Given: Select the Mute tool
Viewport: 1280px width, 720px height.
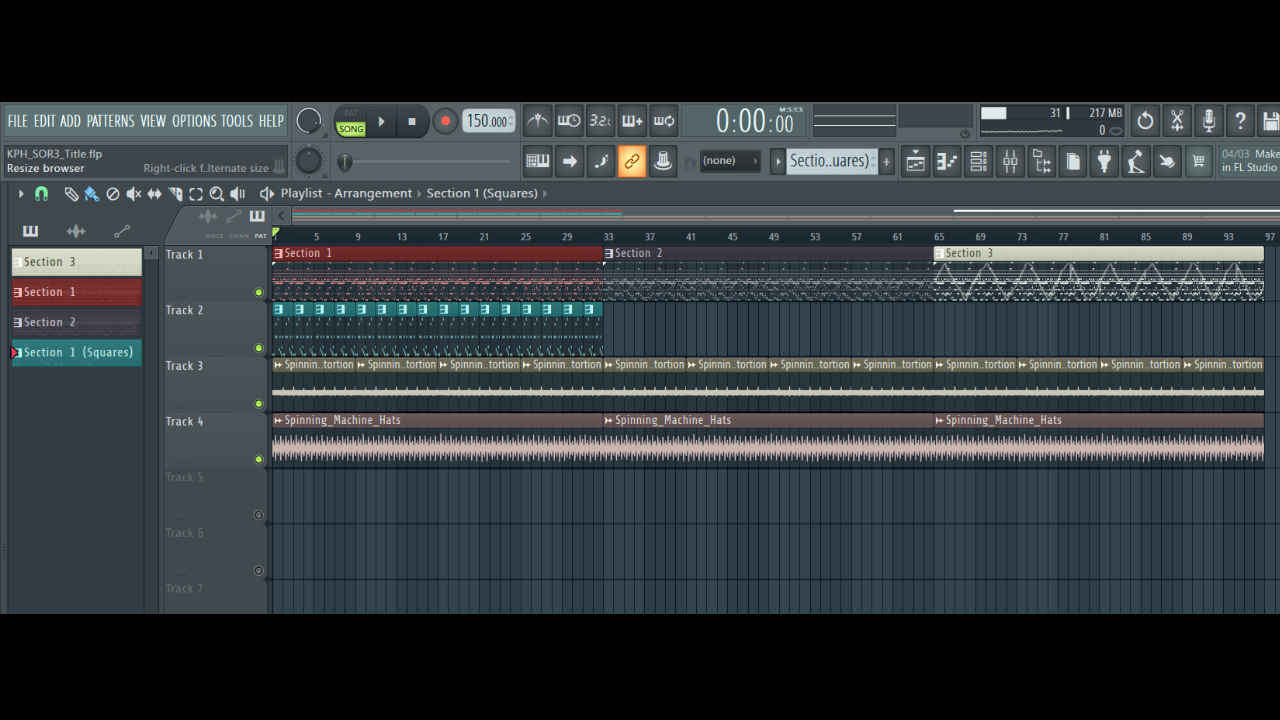Looking at the screenshot, I should (134, 194).
